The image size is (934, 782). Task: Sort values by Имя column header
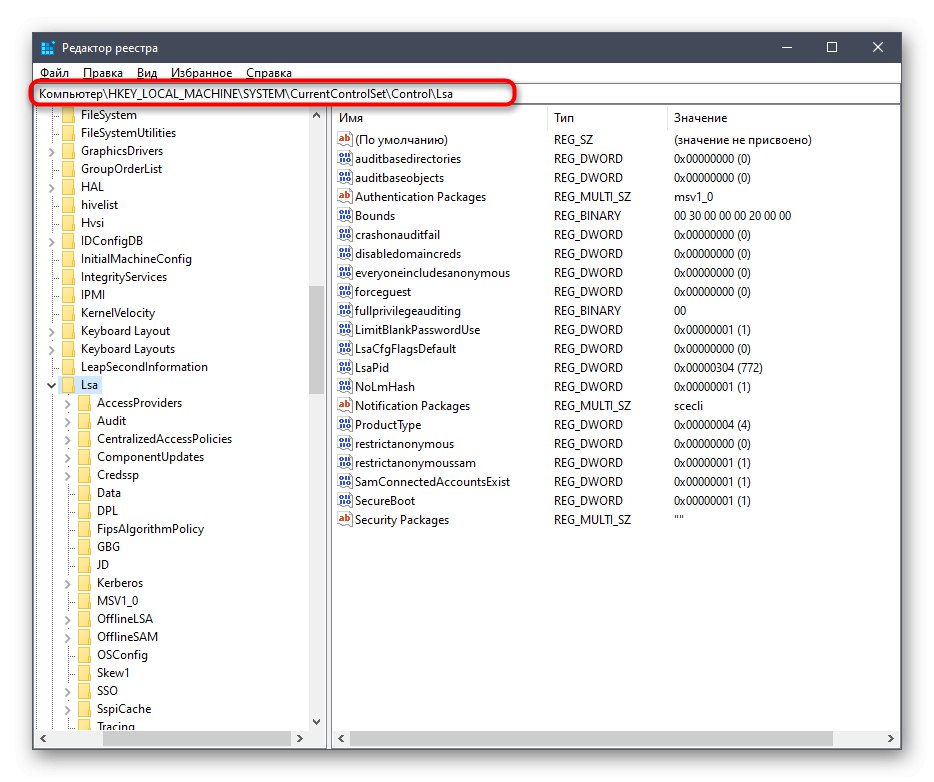tap(440, 118)
